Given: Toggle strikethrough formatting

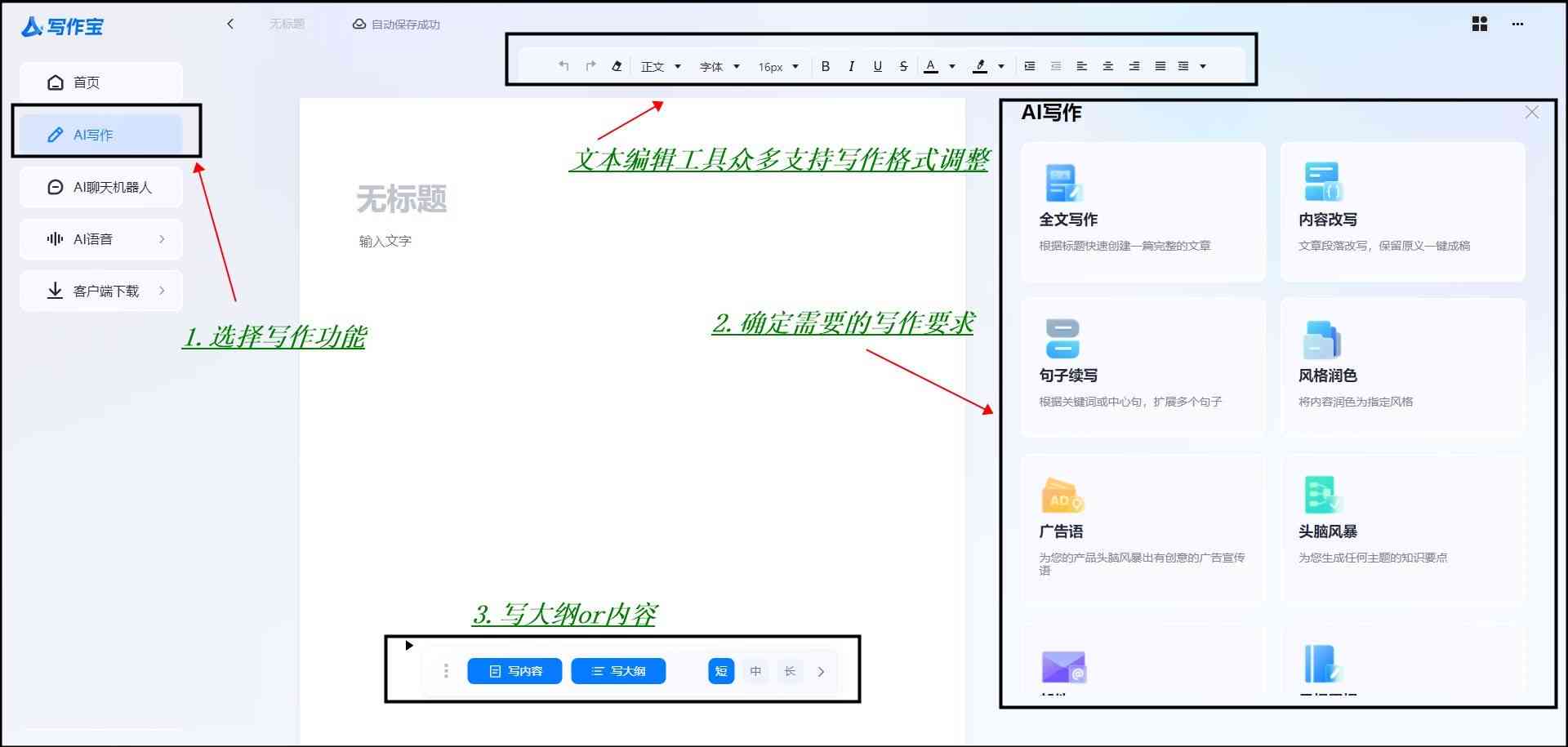Looking at the screenshot, I should tap(903, 66).
